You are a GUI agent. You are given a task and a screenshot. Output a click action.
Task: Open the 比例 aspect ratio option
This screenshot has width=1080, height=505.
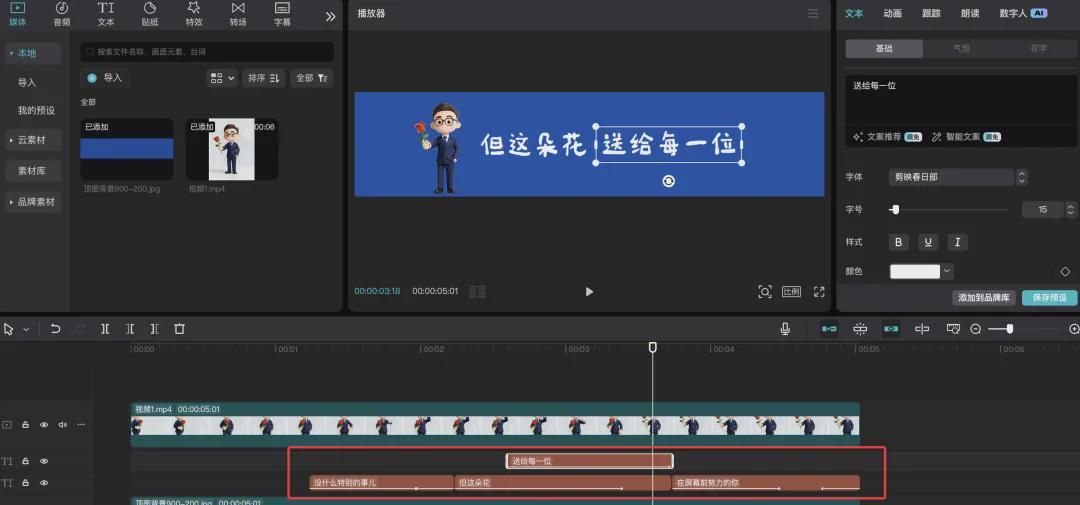(791, 291)
